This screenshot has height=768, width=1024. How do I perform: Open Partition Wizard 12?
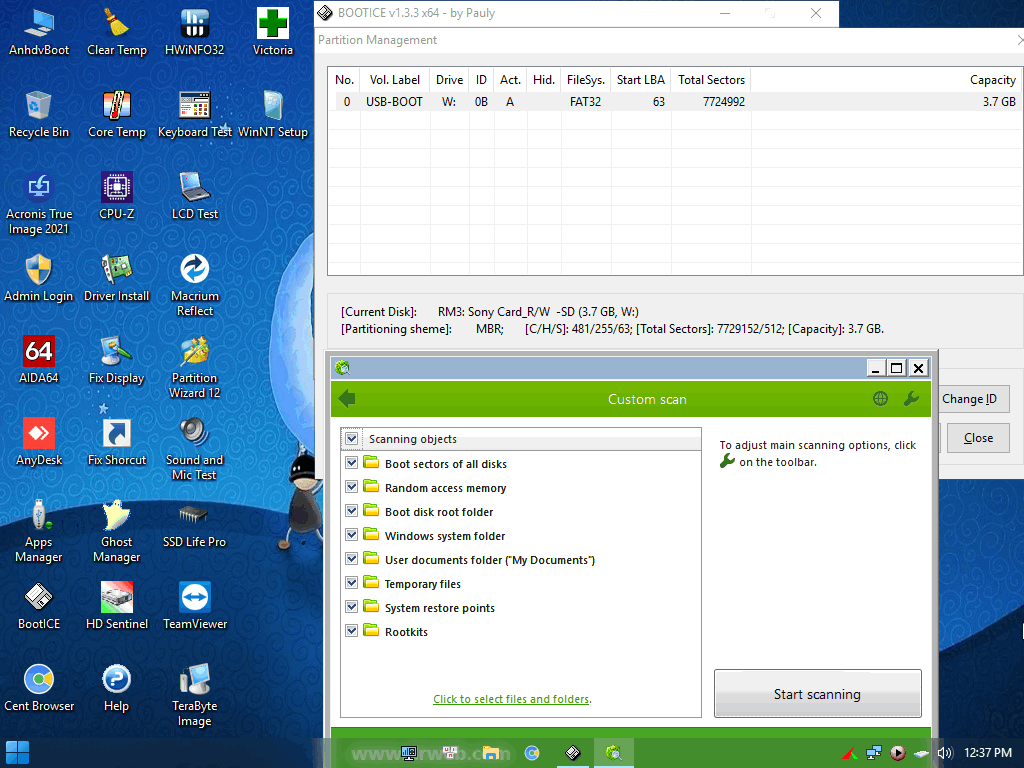195,368
